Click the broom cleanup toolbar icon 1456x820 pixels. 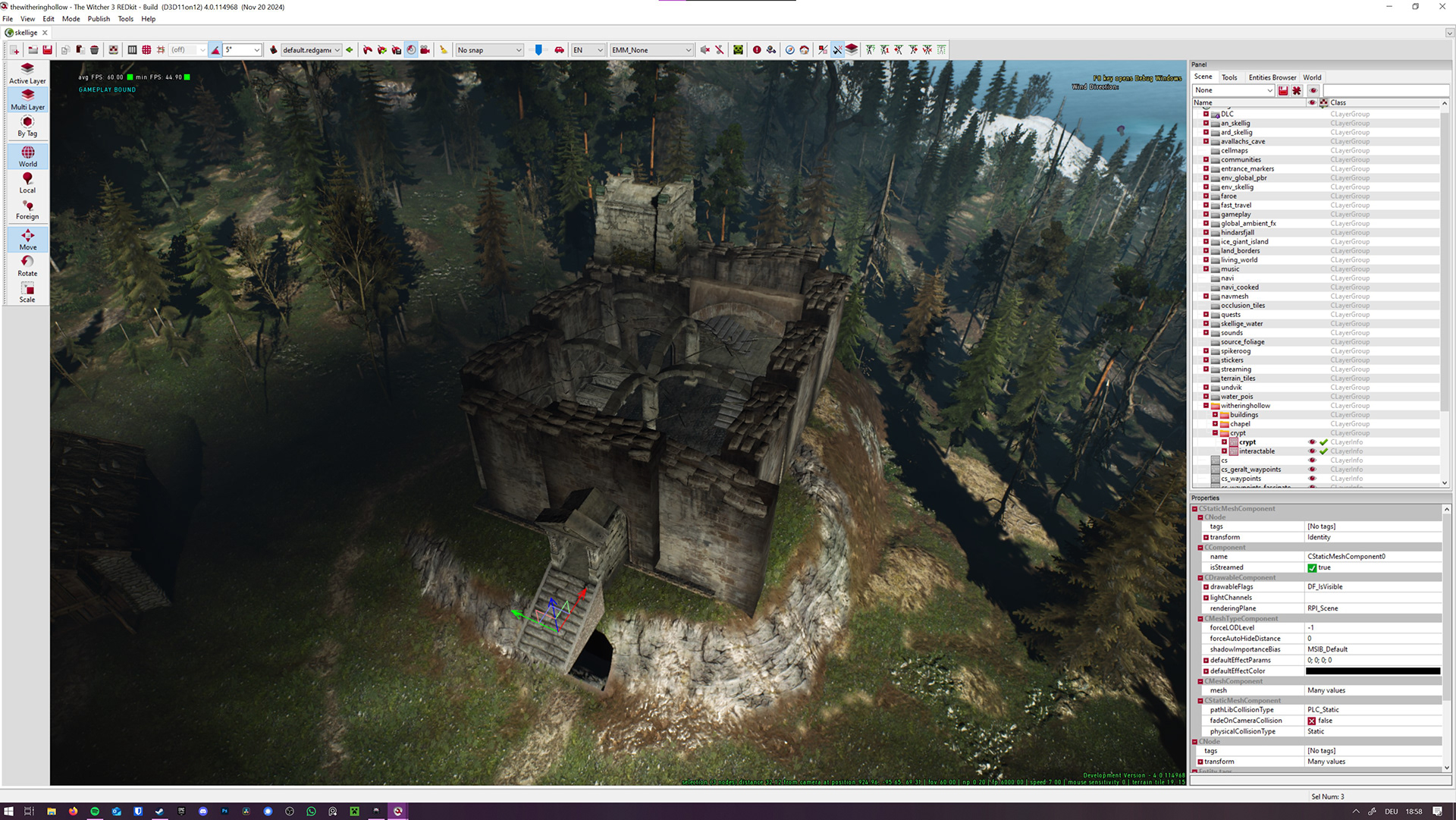444,50
